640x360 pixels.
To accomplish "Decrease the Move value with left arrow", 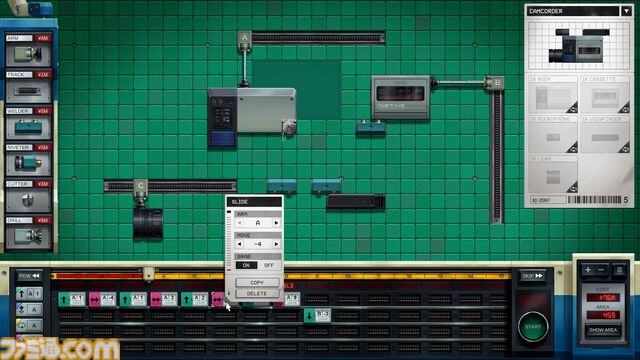I will (240, 244).
